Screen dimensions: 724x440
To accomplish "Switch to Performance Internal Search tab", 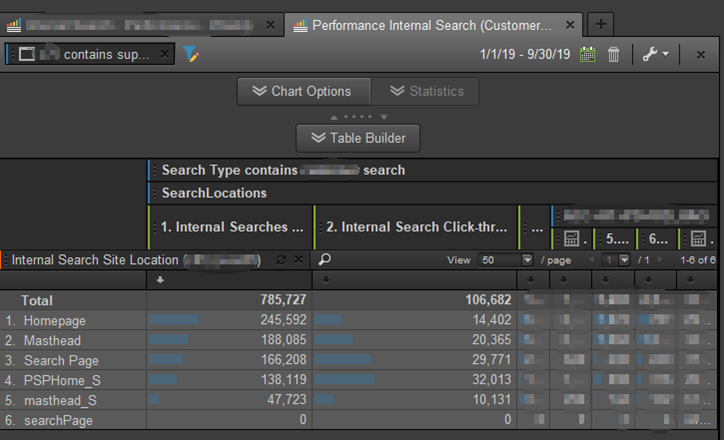I will pyautogui.click(x=430, y=25).
